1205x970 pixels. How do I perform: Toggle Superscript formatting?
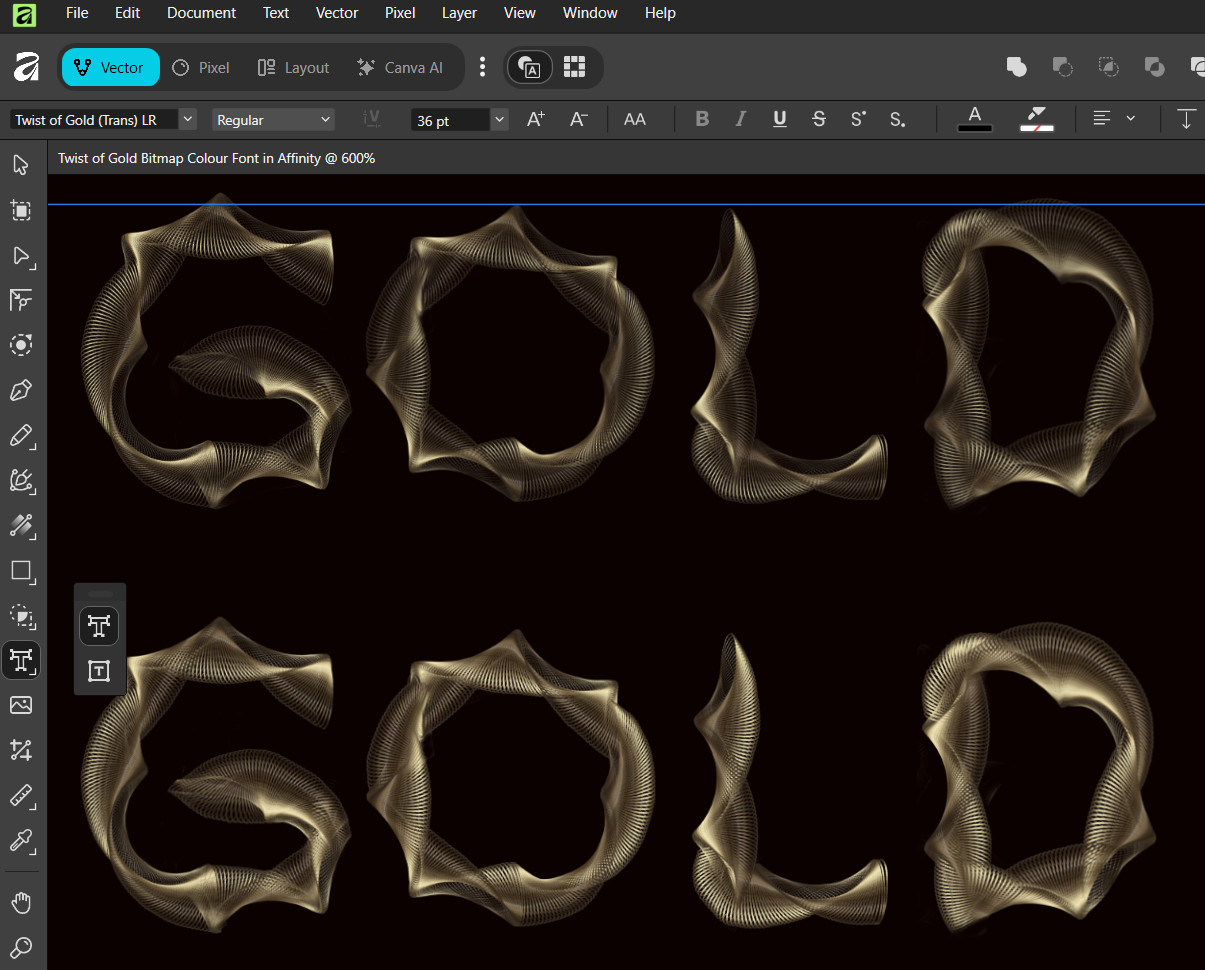(x=858, y=119)
